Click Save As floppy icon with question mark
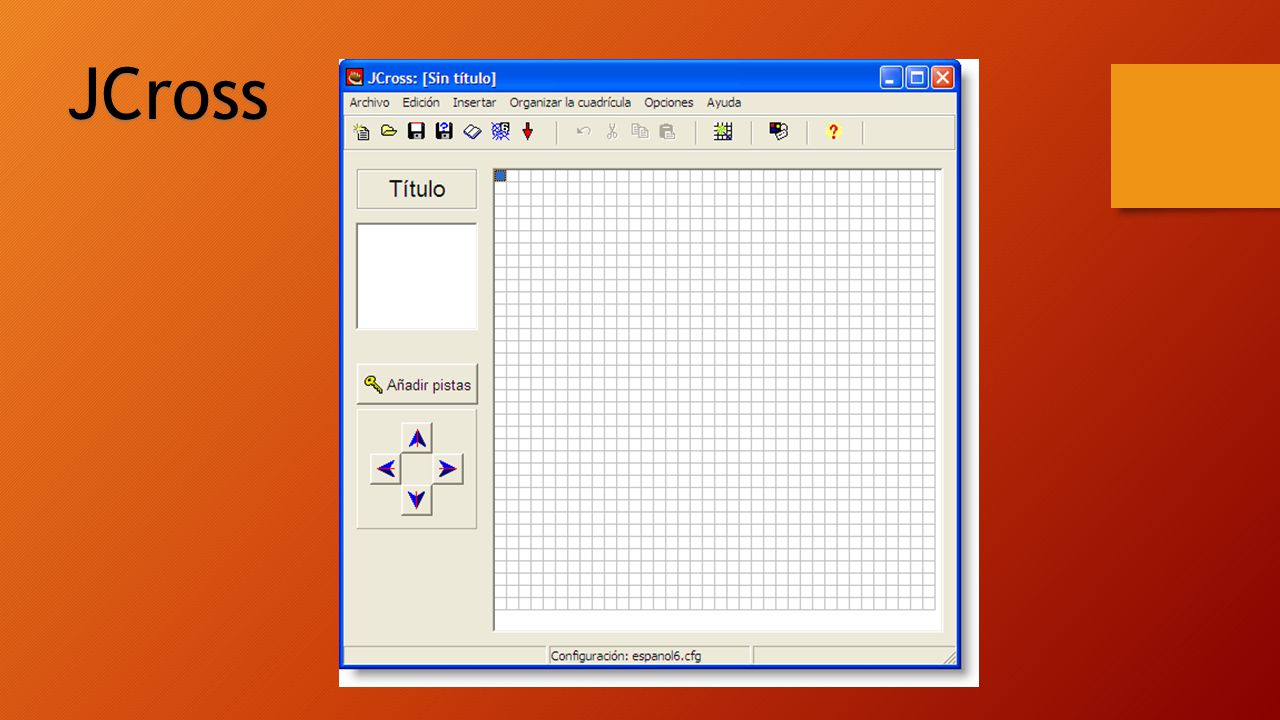This screenshot has height=720, width=1280. [x=445, y=131]
